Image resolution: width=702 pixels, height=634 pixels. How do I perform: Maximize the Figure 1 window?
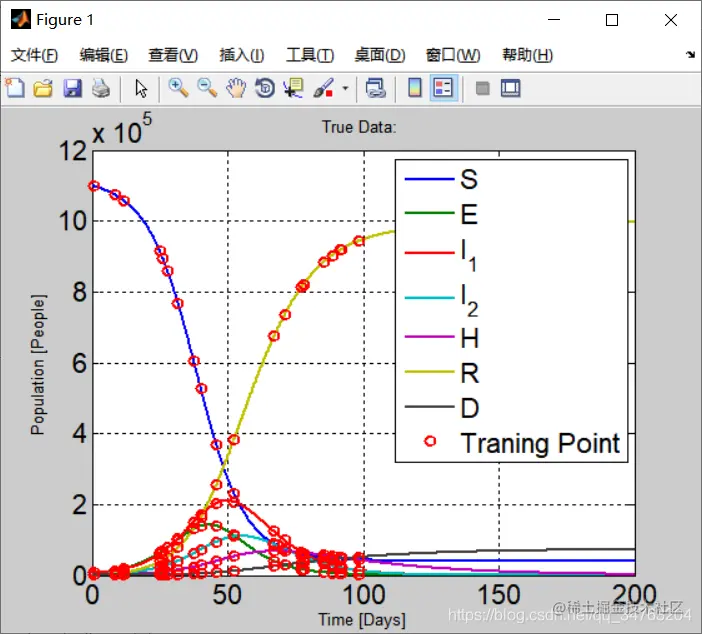pyautogui.click(x=612, y=20)
